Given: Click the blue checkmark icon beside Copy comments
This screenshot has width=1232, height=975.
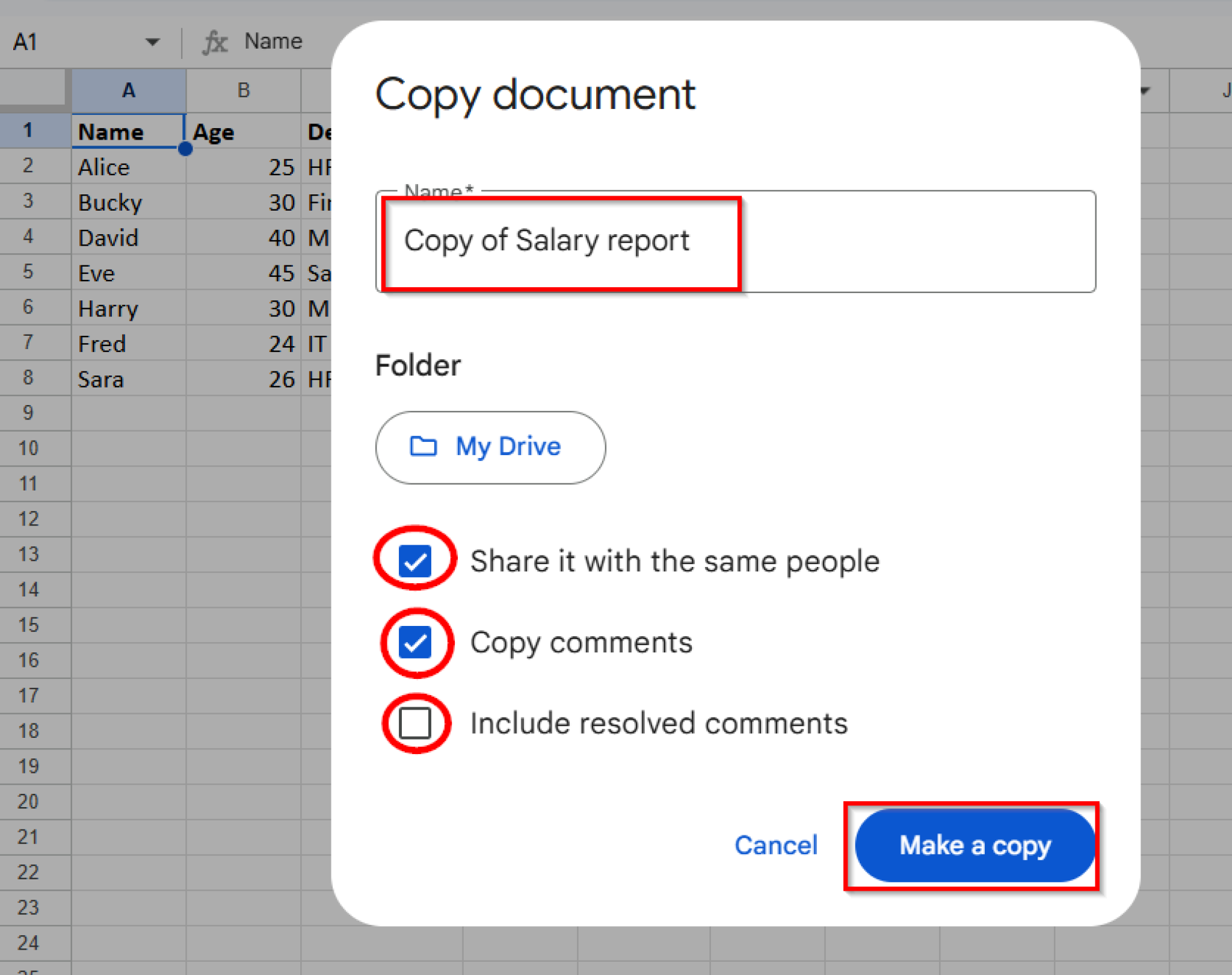Looking at the screenshot, I should (414, 642).
